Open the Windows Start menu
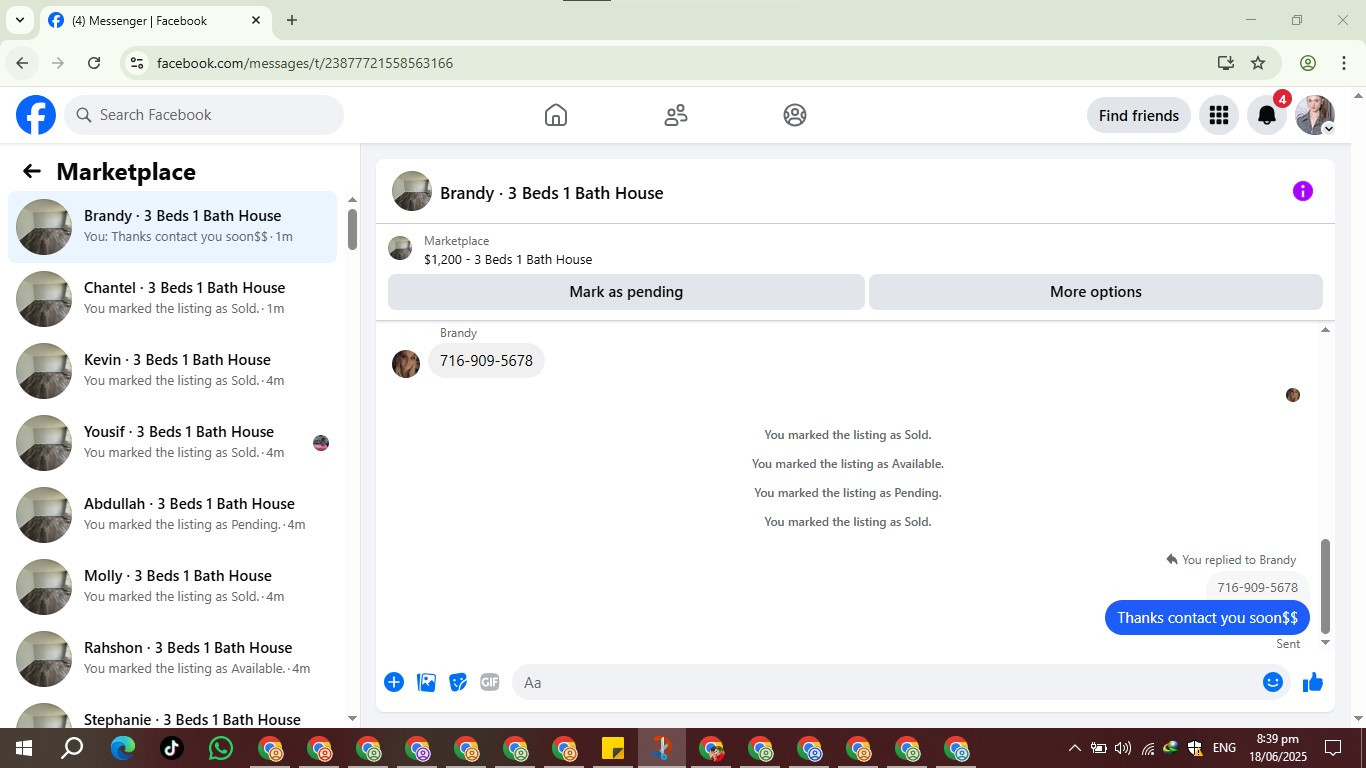1366x768 pixels. (23, 748)
